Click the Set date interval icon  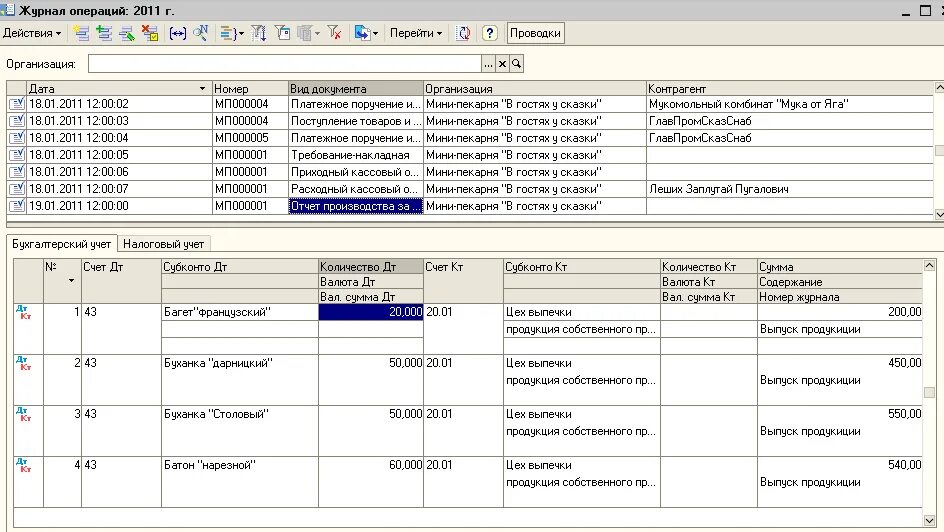[178, 33]
